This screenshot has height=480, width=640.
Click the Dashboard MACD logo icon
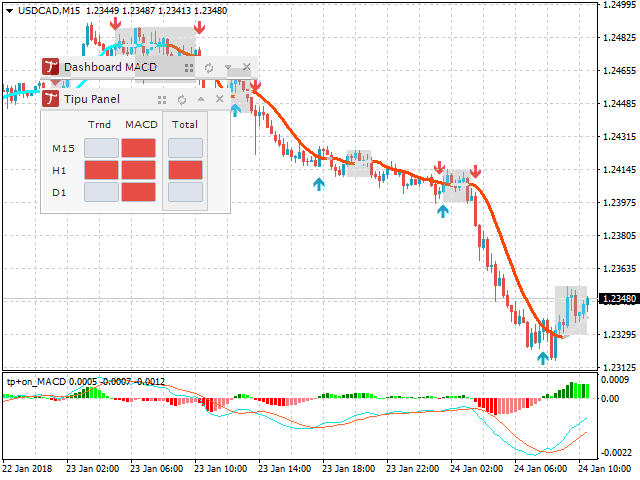(x=51, y=67)
